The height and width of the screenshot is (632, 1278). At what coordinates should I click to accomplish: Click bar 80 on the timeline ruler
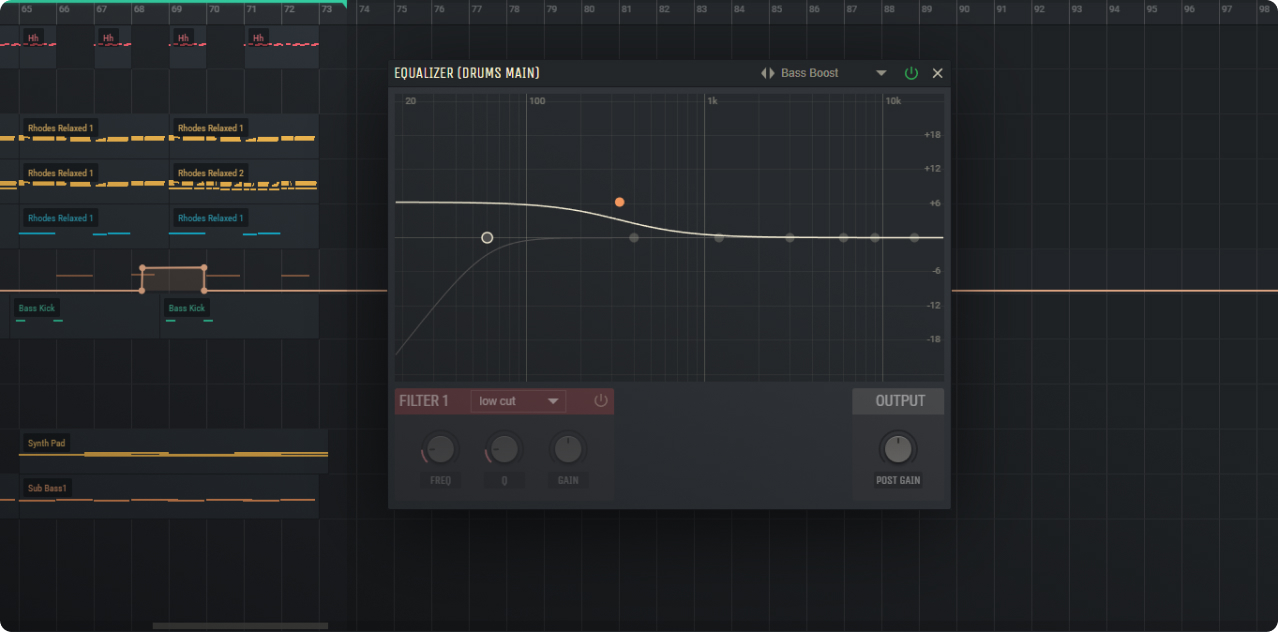coord(589,9)
